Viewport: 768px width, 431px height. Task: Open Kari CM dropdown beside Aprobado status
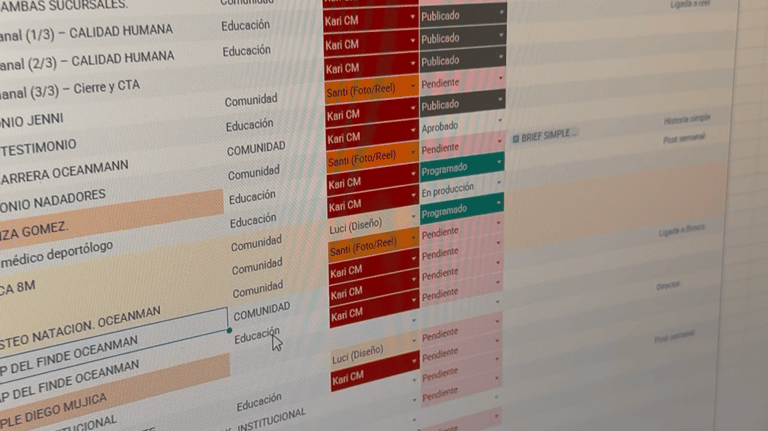point(372,138)
